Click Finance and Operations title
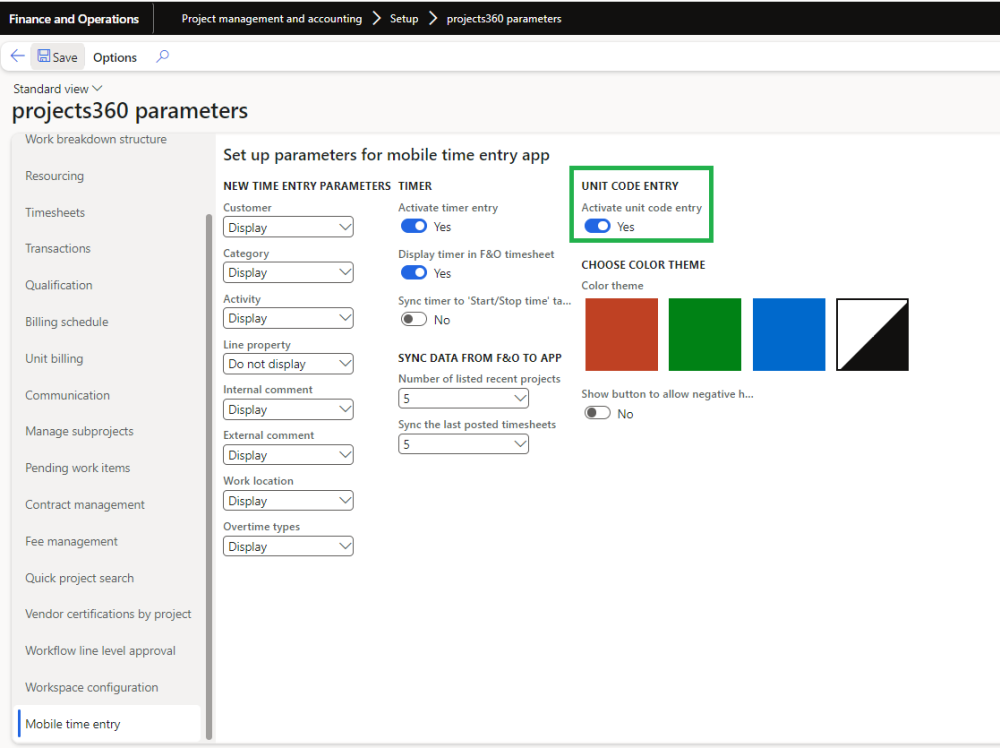The width and height of the screenshot is (1000, 748). (74, 19)
